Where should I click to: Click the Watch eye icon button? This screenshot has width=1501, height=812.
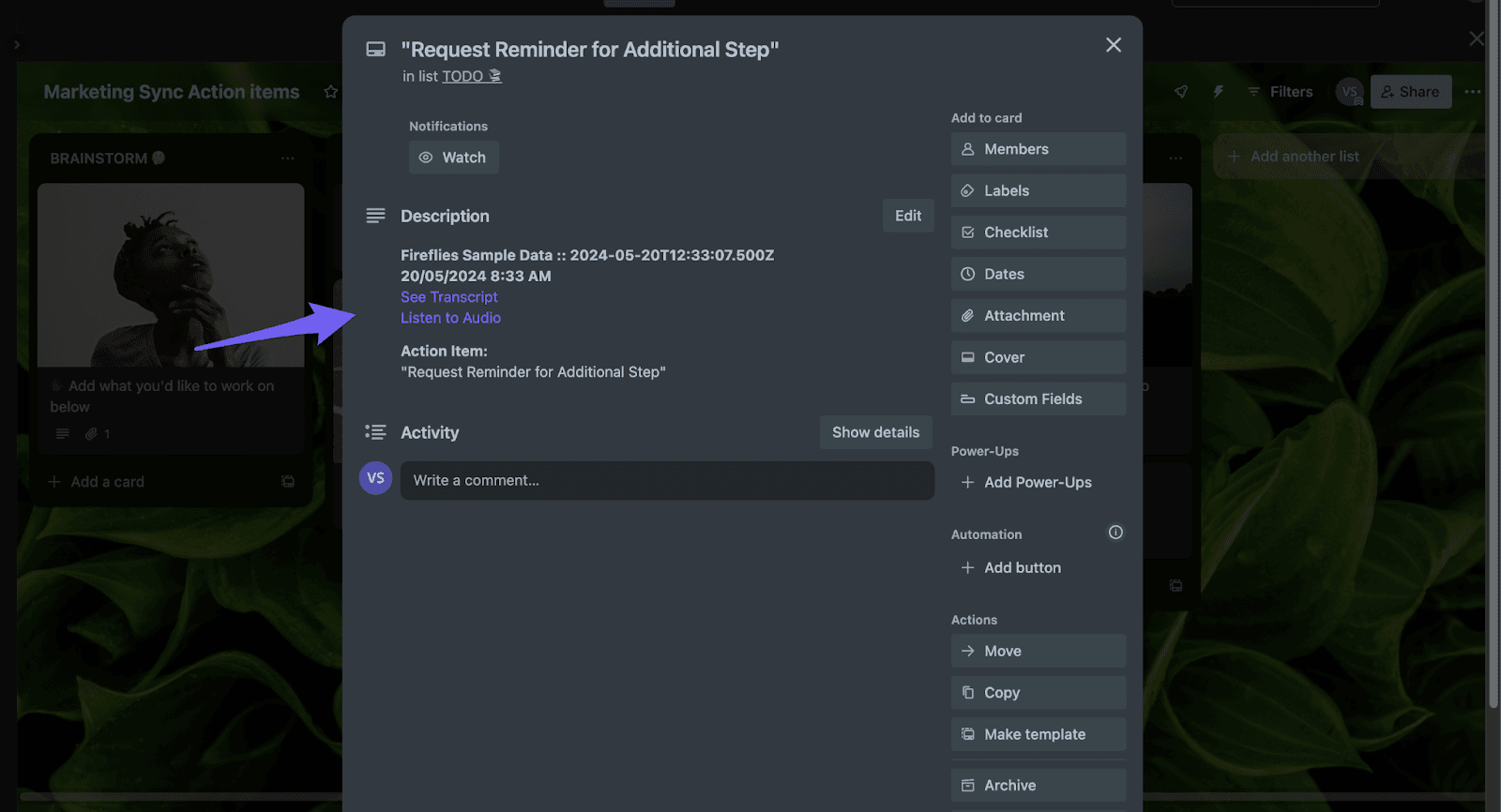[453, 158]
